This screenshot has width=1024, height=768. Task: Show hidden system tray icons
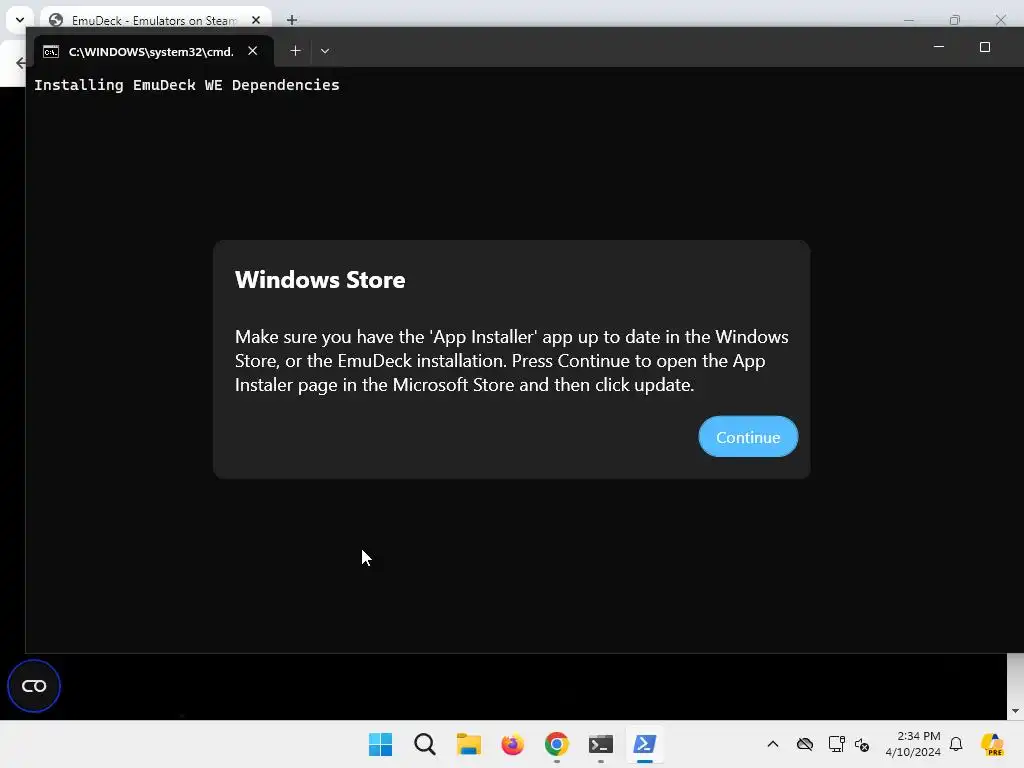[x=773, y=744]
